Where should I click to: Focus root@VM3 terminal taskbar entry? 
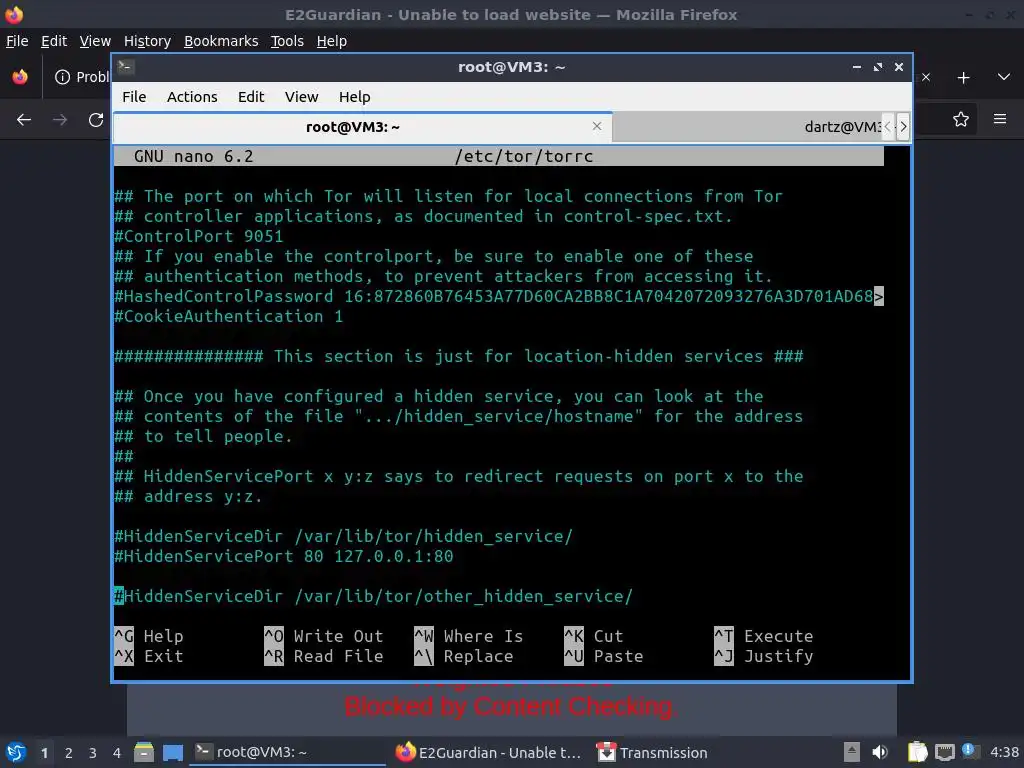[288, 752]
